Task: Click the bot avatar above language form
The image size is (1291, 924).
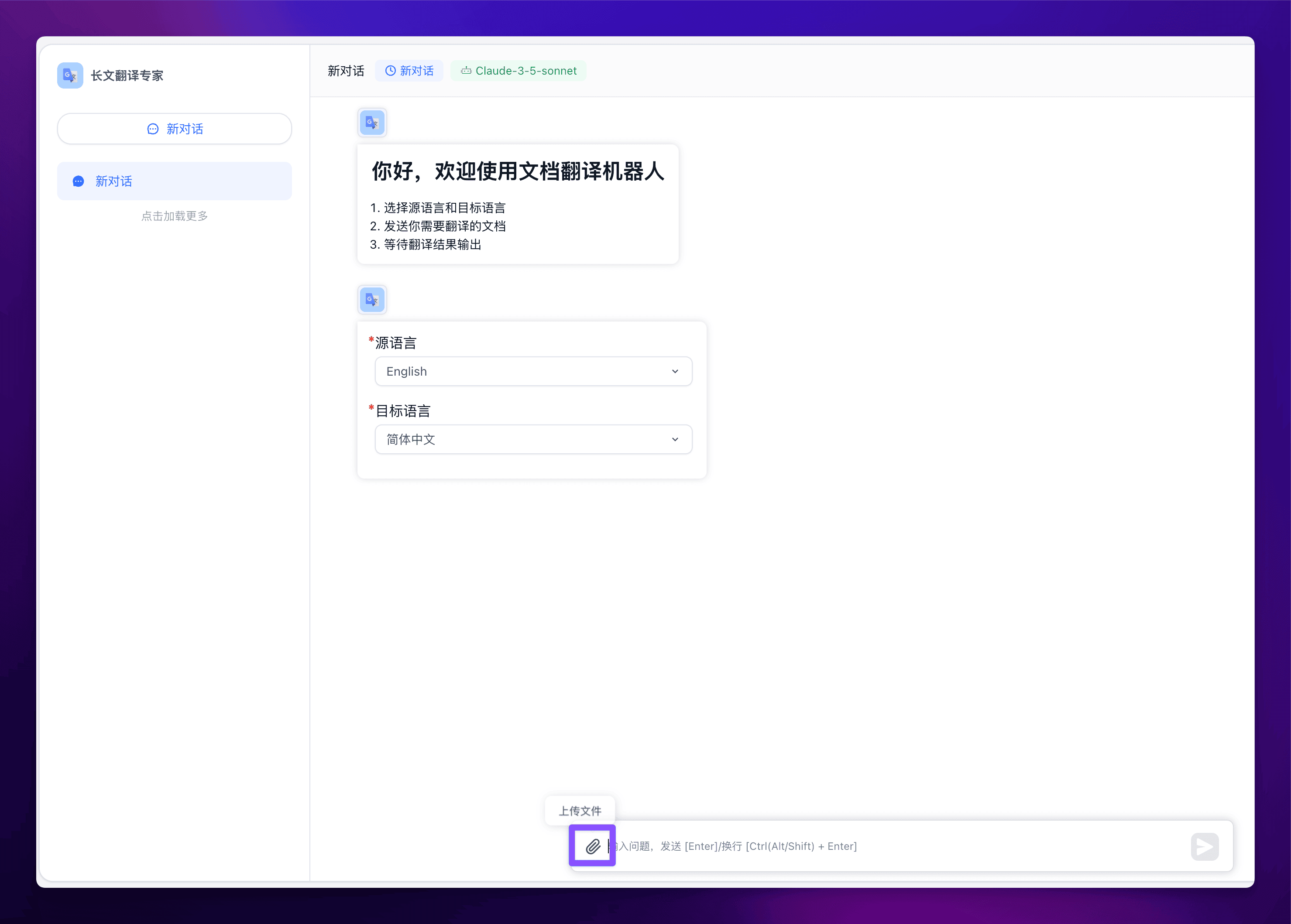Action: (x=372, y=299)
